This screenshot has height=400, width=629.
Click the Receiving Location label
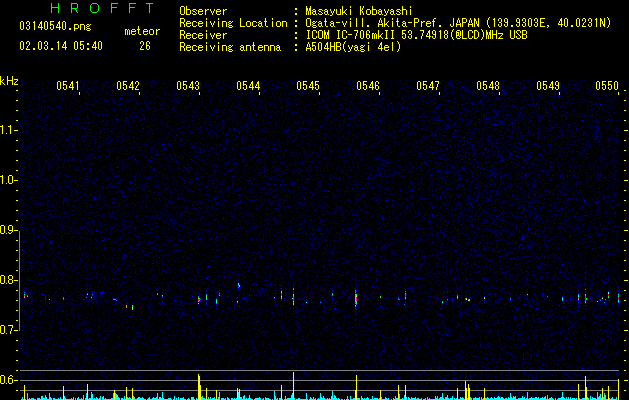233,23
